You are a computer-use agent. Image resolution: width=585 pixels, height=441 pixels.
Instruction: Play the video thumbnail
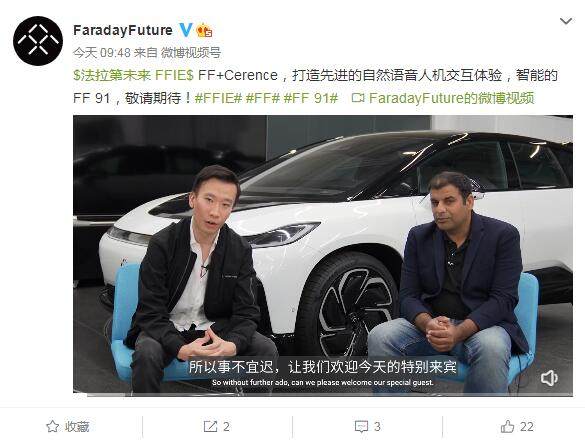click(323, 256)
